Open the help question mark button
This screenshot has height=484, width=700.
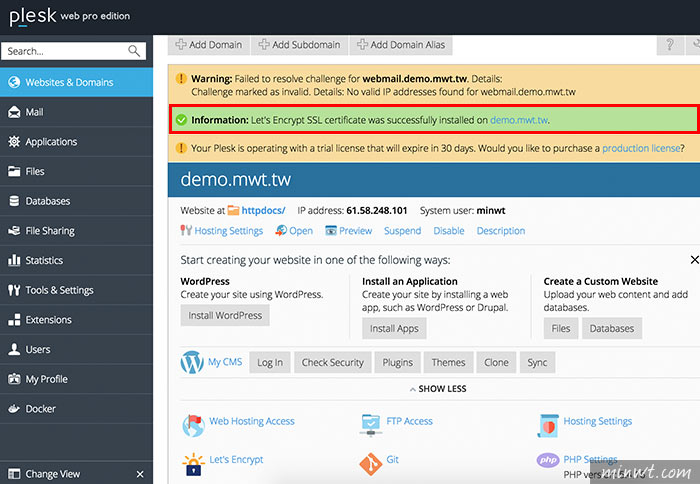tap(670, 45)
